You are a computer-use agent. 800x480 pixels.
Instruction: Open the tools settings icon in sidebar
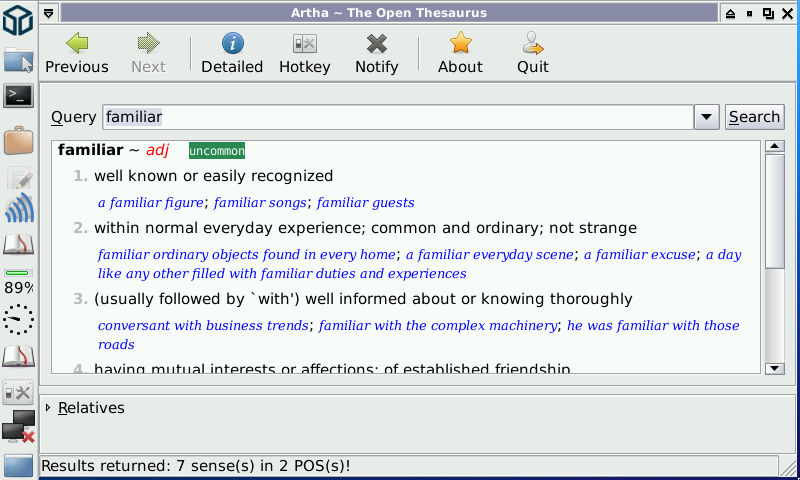[x=18, y=393]
